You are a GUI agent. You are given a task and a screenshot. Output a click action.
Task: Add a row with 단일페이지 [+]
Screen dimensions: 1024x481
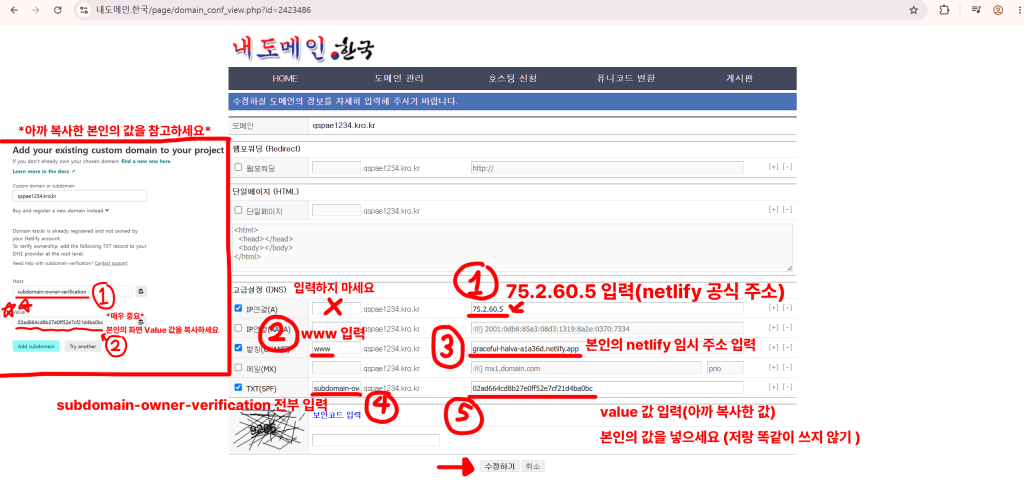tap(773, 210)
